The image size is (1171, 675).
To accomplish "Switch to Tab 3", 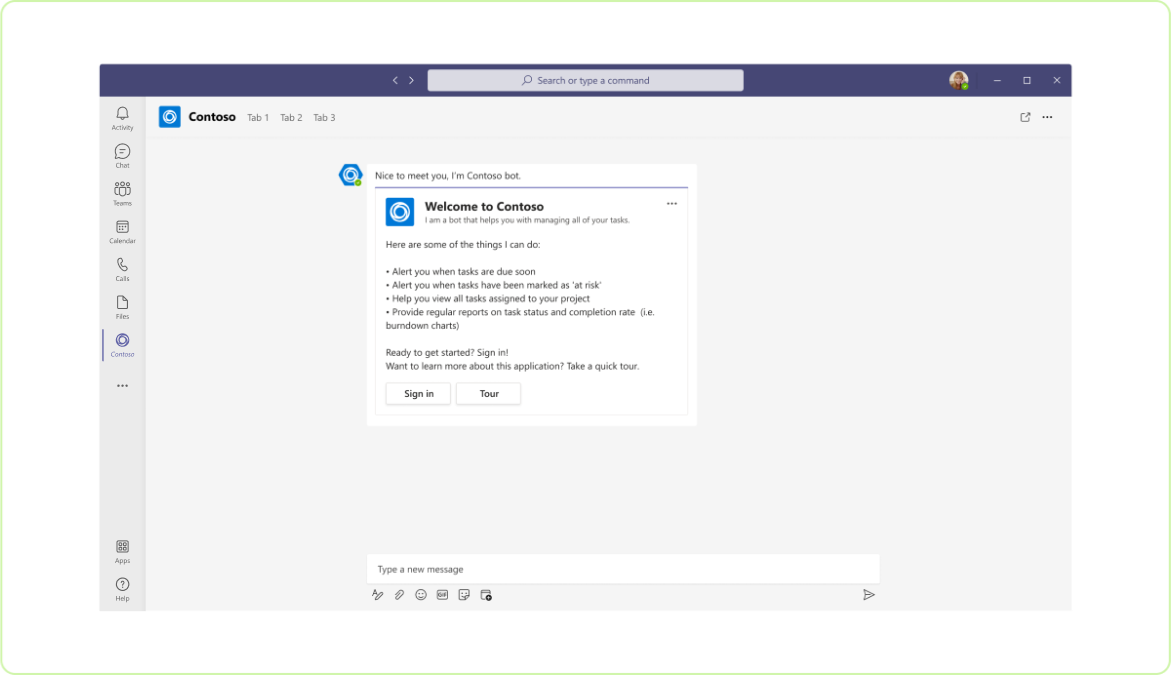I will 324,118.
